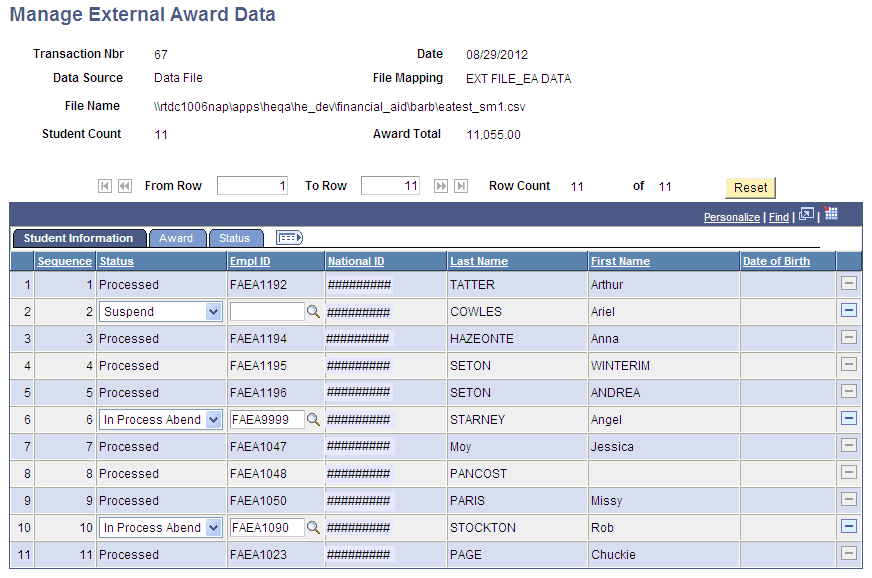This screenshot has height=578, width=872.
Task: Open the Empl ID lookup for Ariel Cowles
Action: coord(314,311)
